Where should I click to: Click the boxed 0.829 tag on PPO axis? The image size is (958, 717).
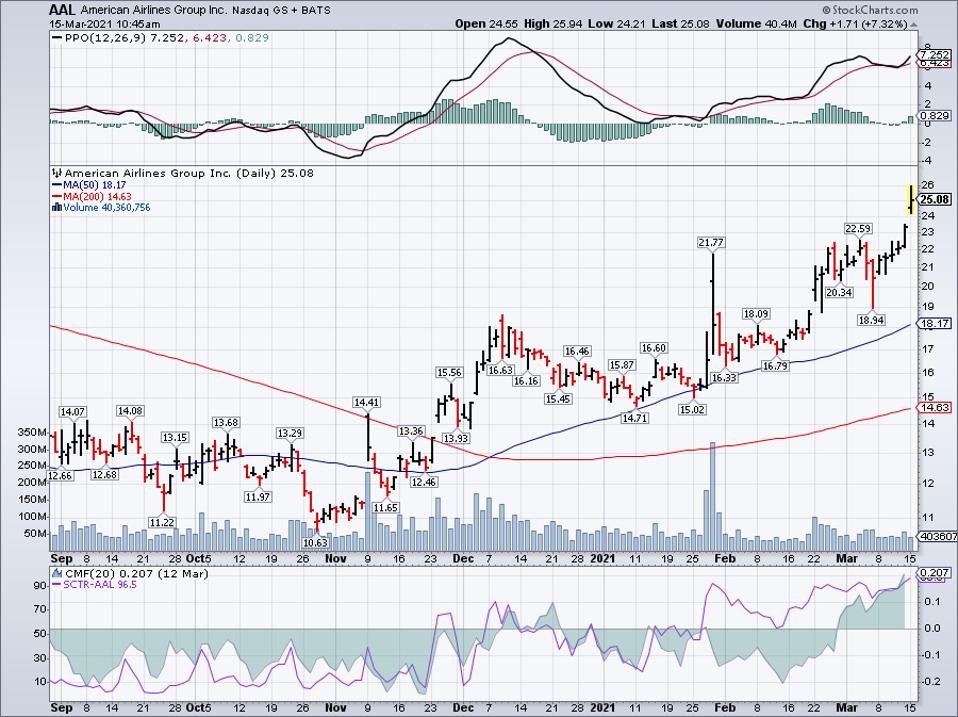[x=935, y=115]
